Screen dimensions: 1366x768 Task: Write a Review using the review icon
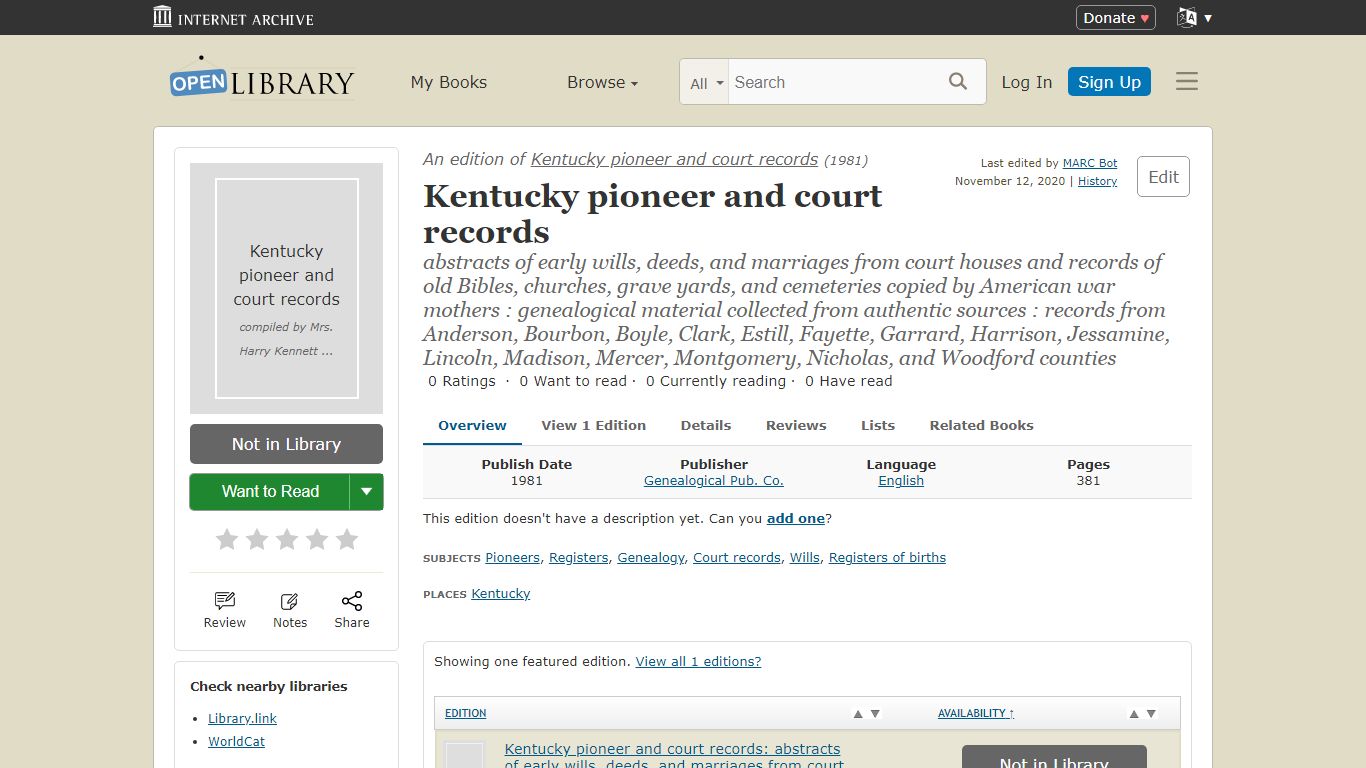[x=225, y=609]
